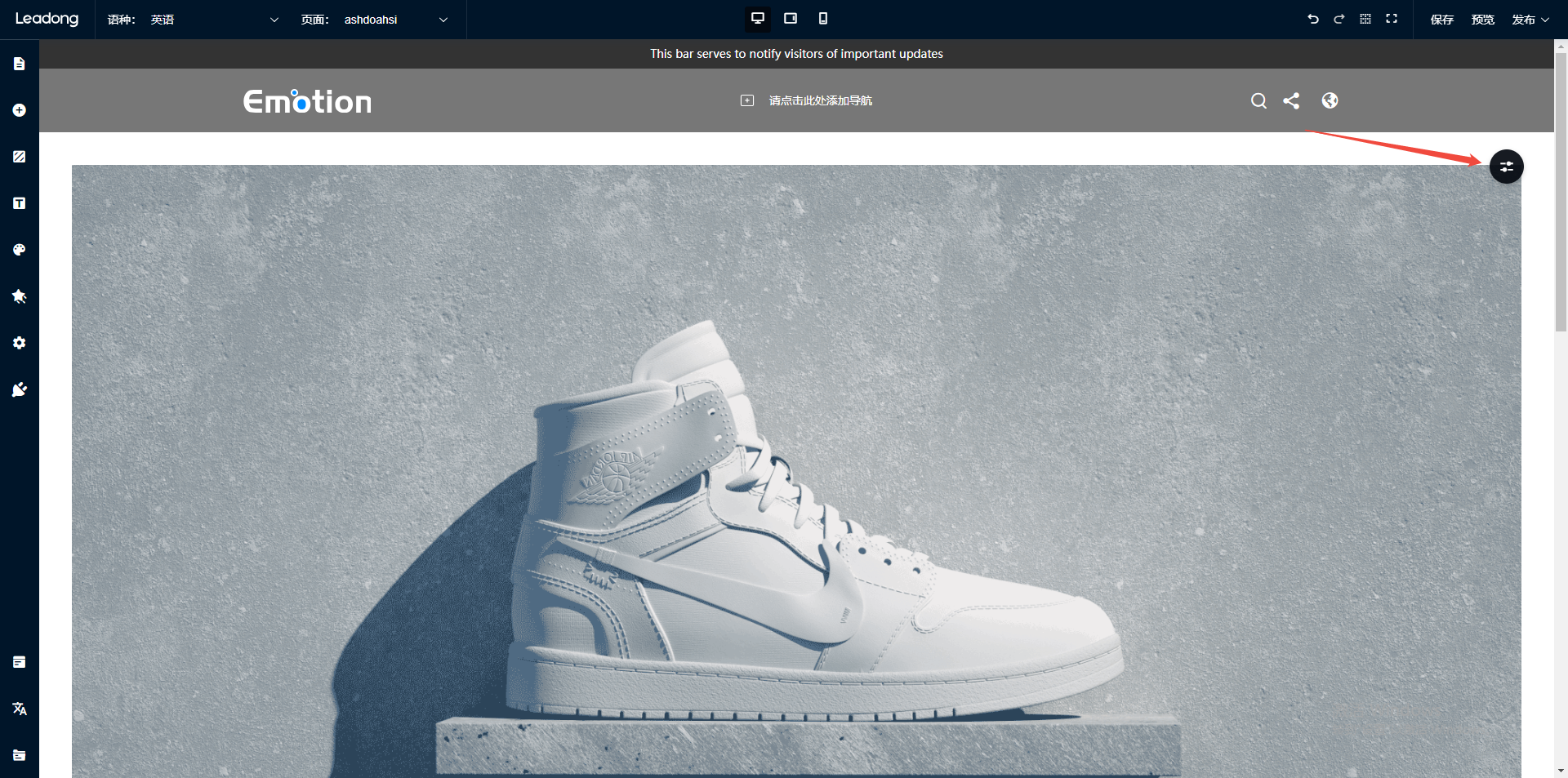Image resolution: width=1568 pixels, height=778 pixels.
Task: Expand the 发布 publish dropdown arrow
Action: click(x=1545, y=20)
